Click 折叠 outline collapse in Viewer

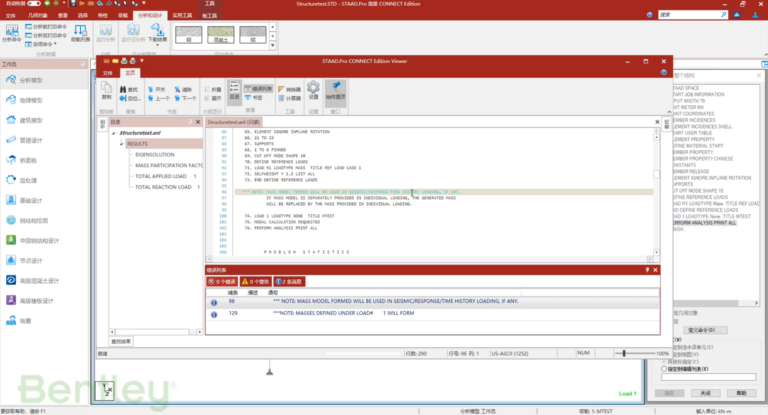pyautogui.click(x=213, y=90)
